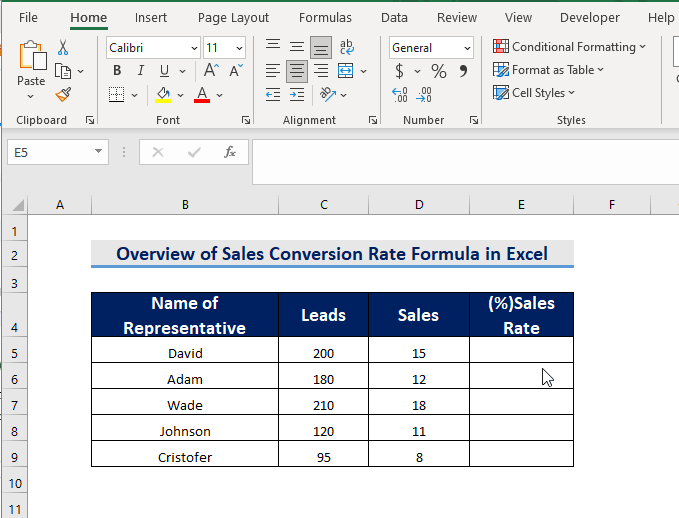Increase the indent
The width and height of the screenshot is (679, 518).
pos(297,94)
